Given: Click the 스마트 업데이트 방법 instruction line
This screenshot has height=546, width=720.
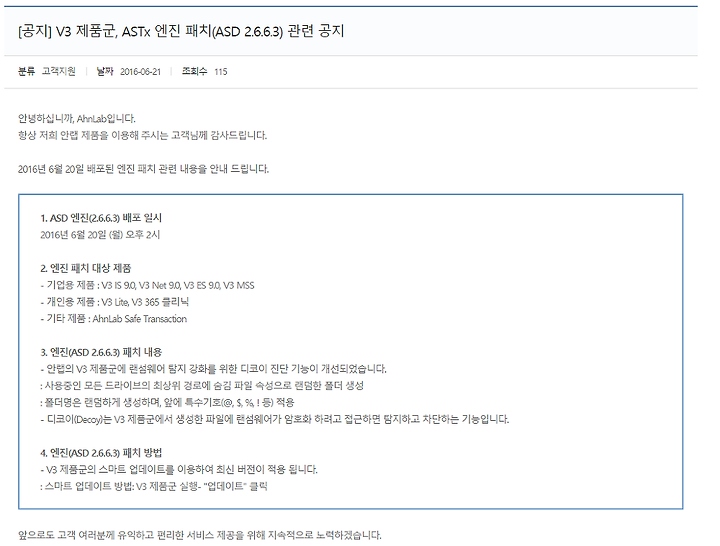Looking at the screenshot, I should (154, 486).
